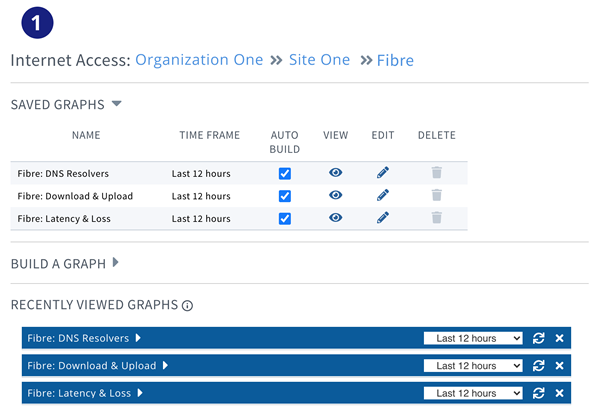Refresh the Fibre: Latency & Loss recent graph

(x=538, y=393)
